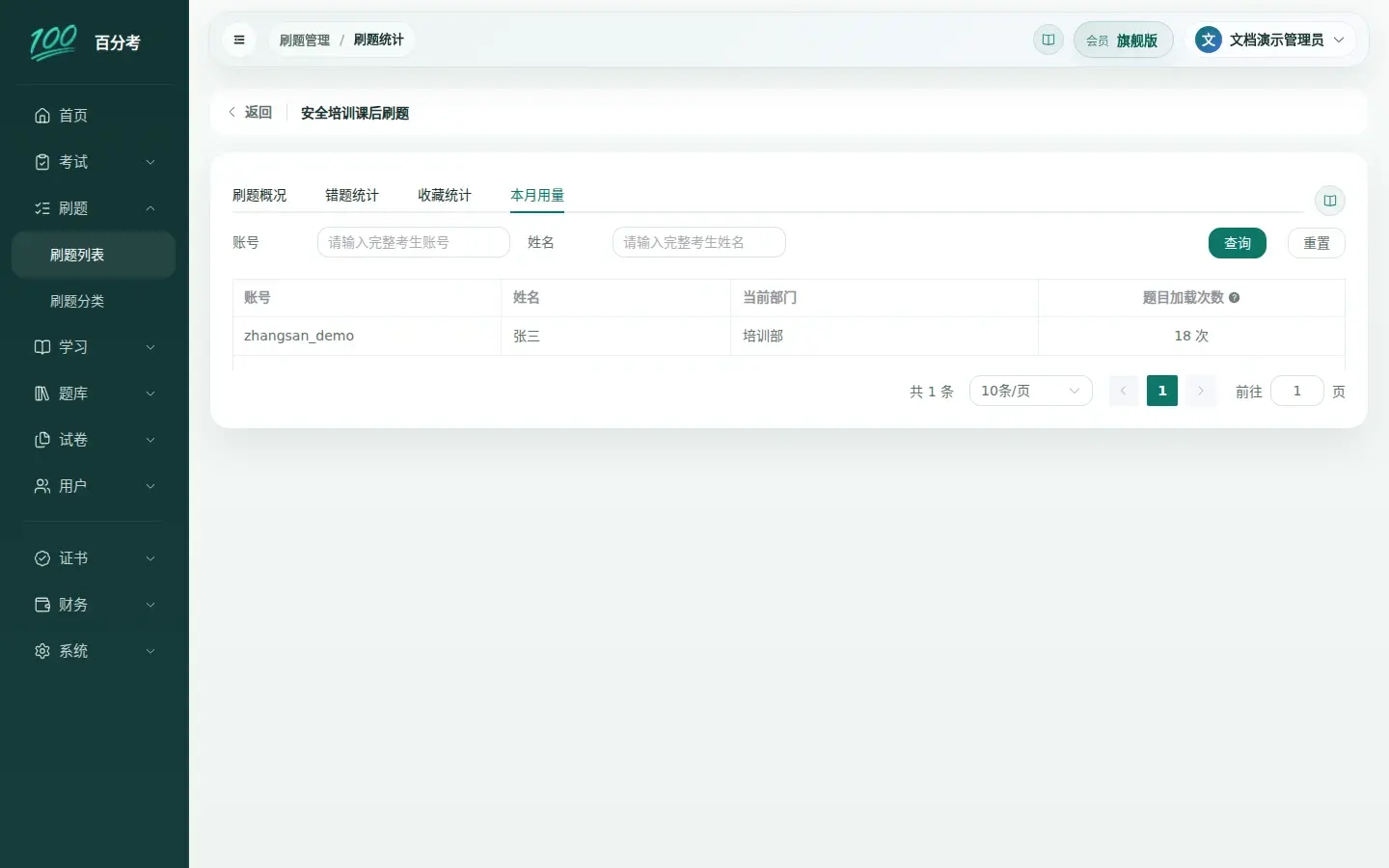This screenshot has width=1389, height=868.
Task: Click the book icon beside the tabs
Action: (x=1330, y=201)
